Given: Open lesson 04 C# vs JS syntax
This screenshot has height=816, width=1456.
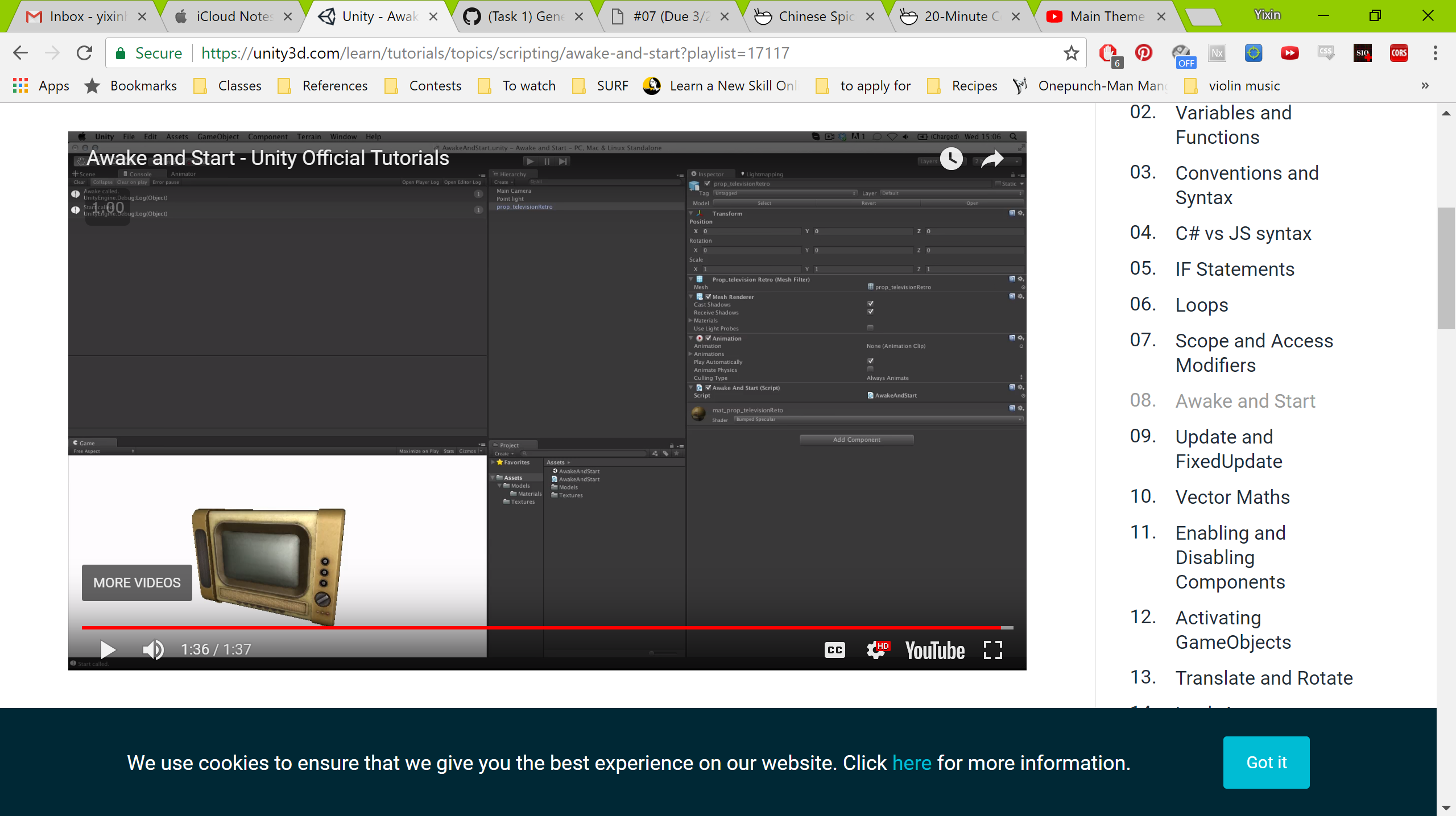Looking at the screenshot, I should [1243, 233].
